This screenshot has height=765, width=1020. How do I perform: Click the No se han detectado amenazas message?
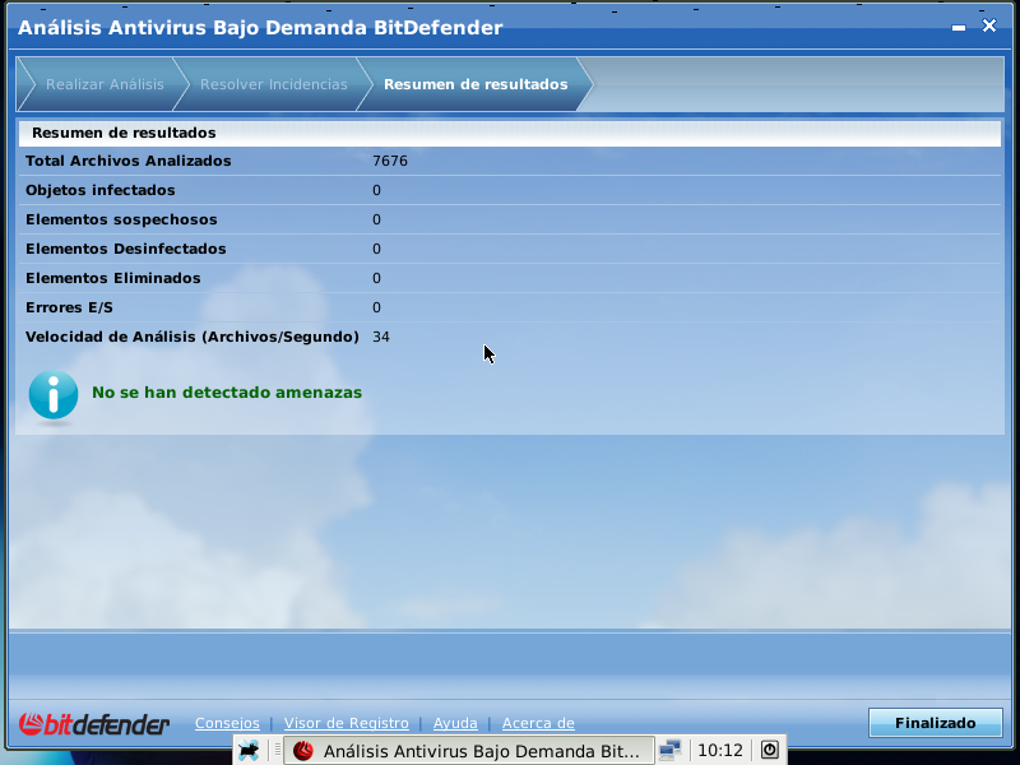(x=226, y=393)
